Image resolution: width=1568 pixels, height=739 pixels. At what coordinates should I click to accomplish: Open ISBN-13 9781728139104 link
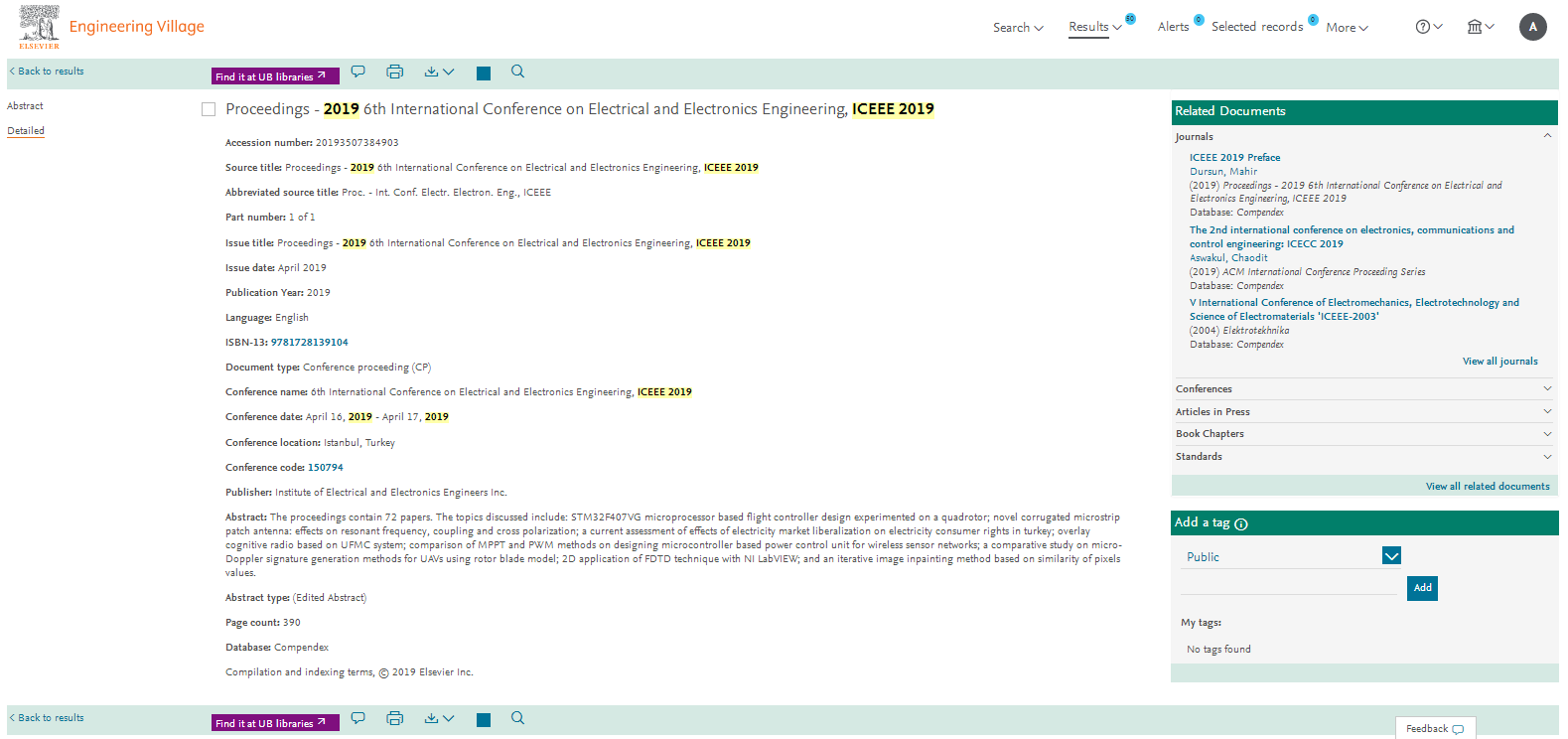point(310,343)
